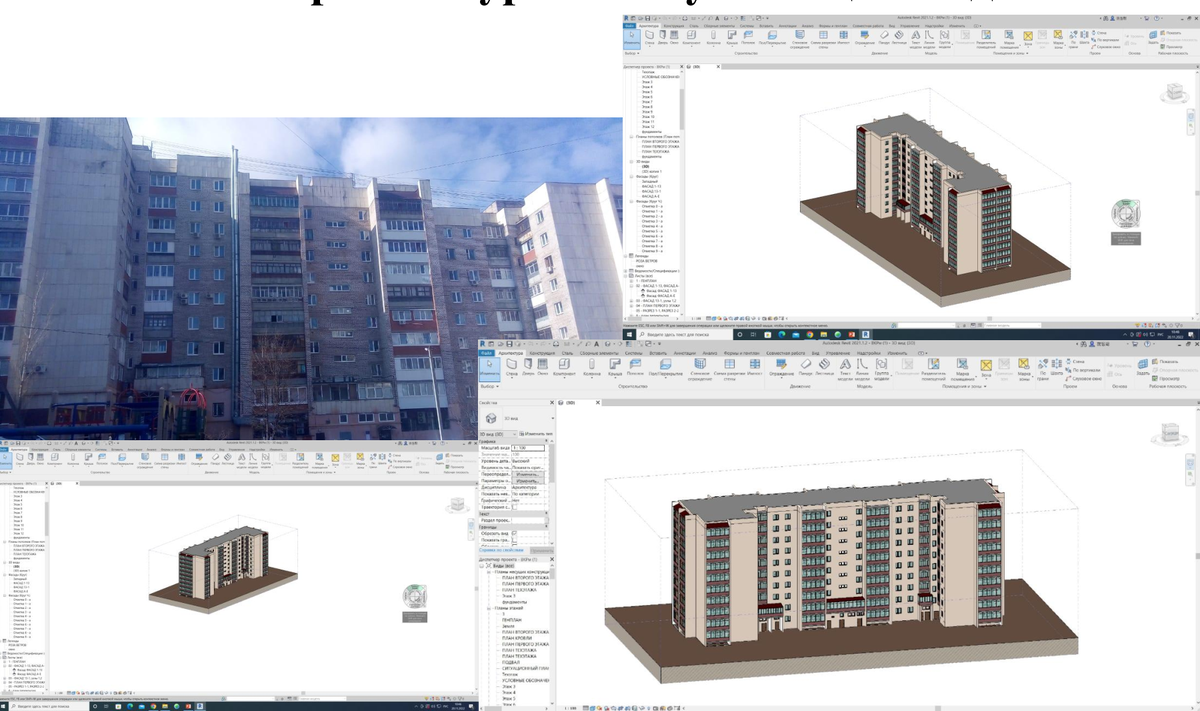The image size is (1200, 711).
Task: Open the Конструкция ribbon tab in the window with Properties palette
Action: (542, 353)
